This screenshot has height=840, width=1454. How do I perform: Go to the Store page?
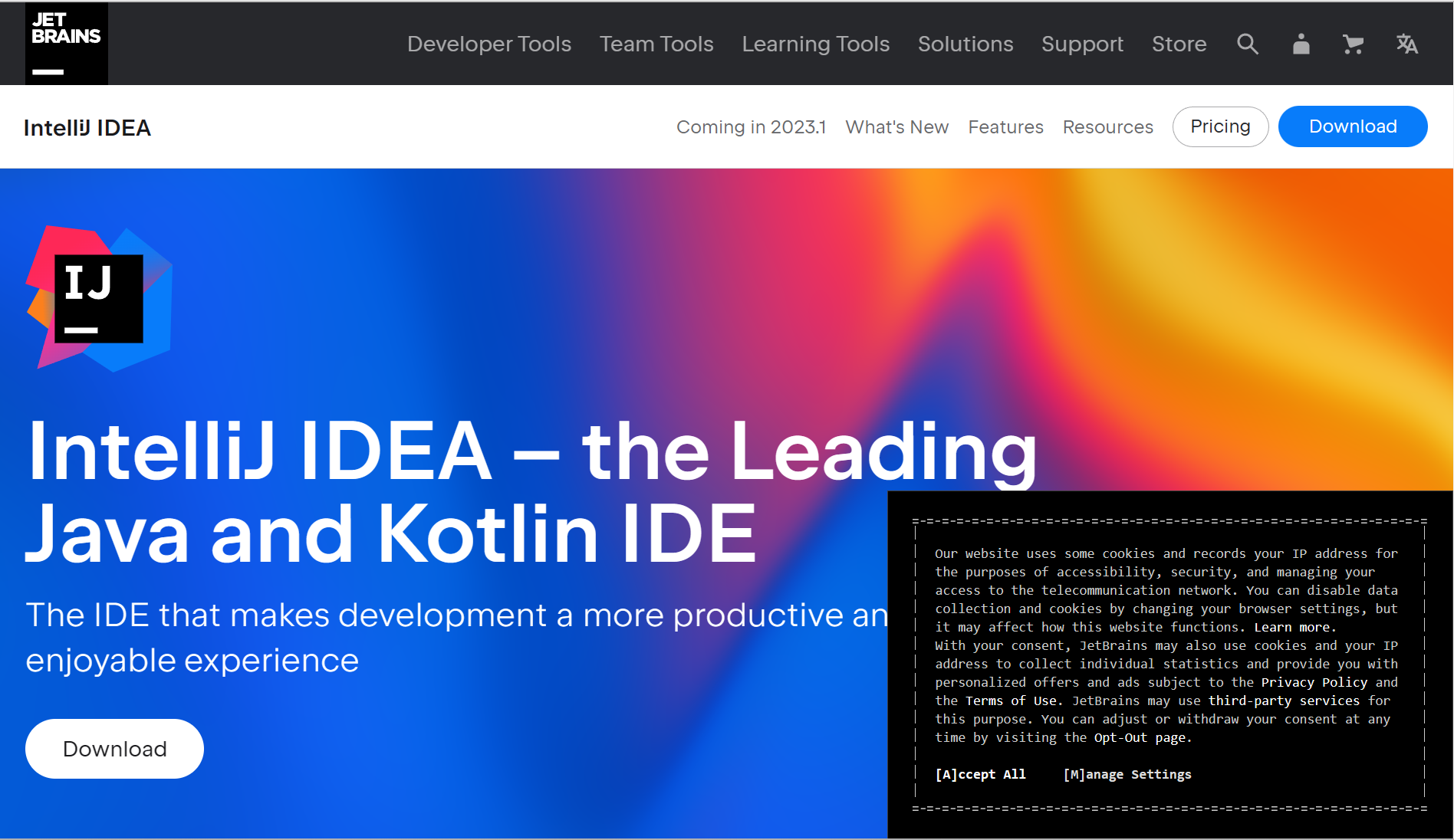click(x=1179, y=44)
